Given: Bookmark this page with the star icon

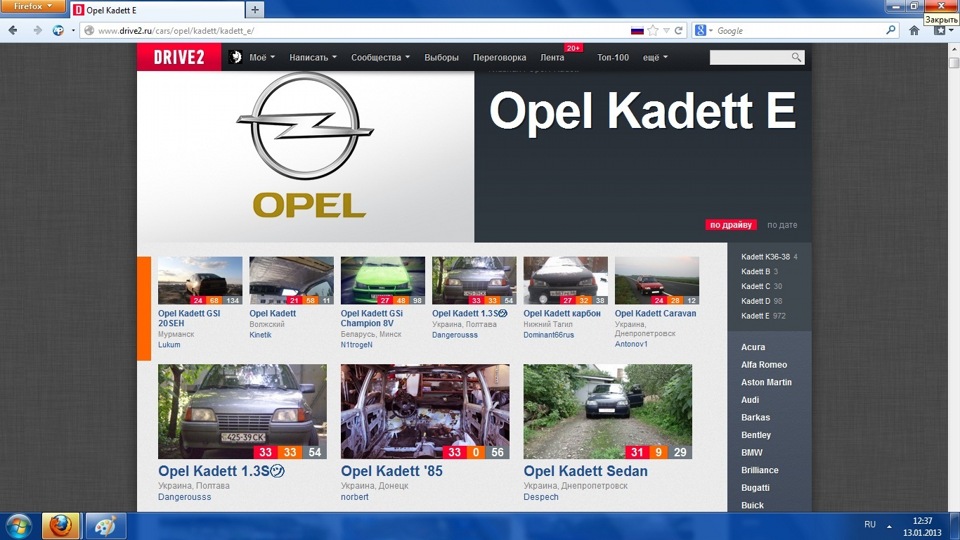Looking at the screenshot, I should click(653, 30).
